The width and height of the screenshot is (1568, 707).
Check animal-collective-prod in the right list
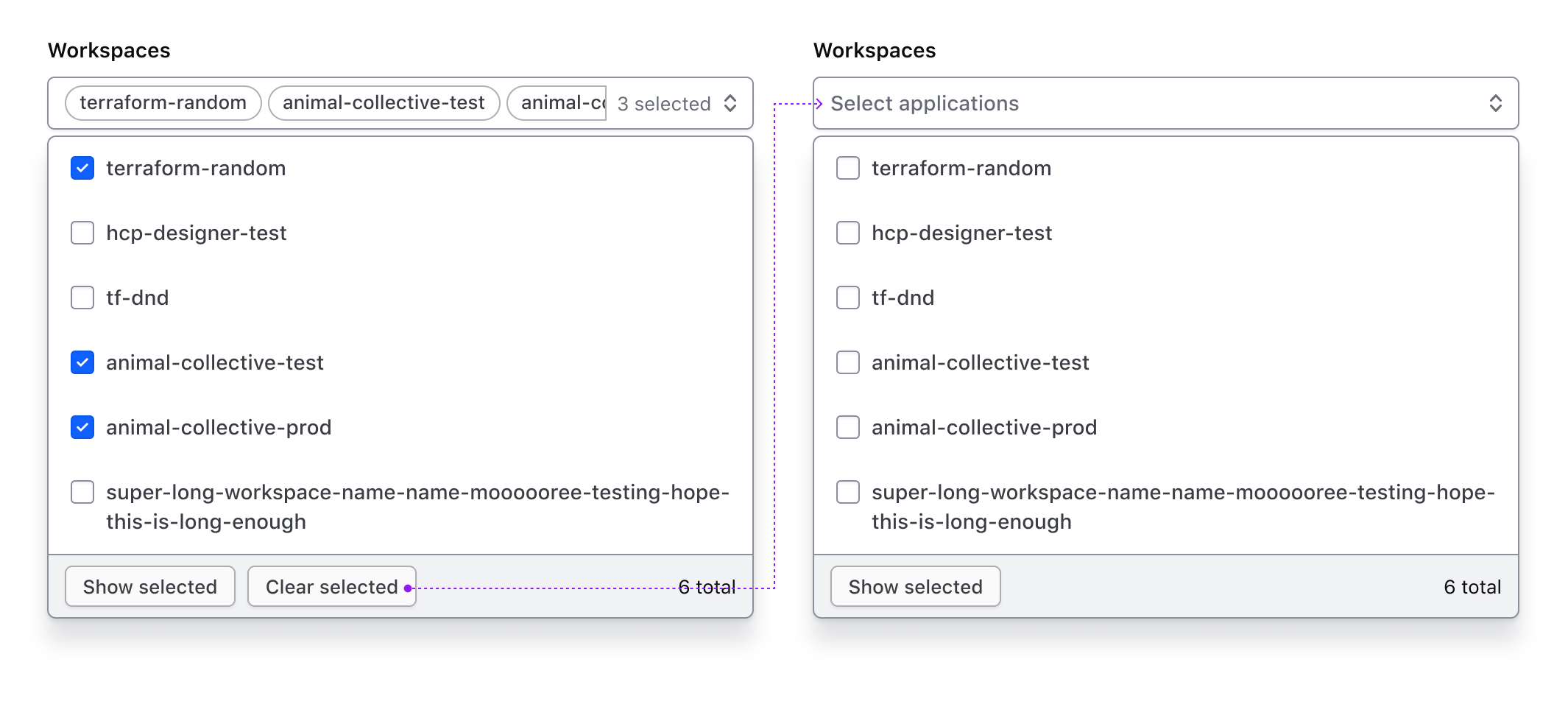847,427
